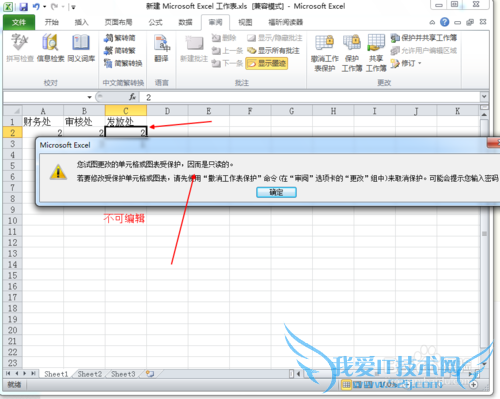Screen dimensions: 500x399
Task: Click Protect Workbook (保护工作簿) icon
Action: click(352, 53)
